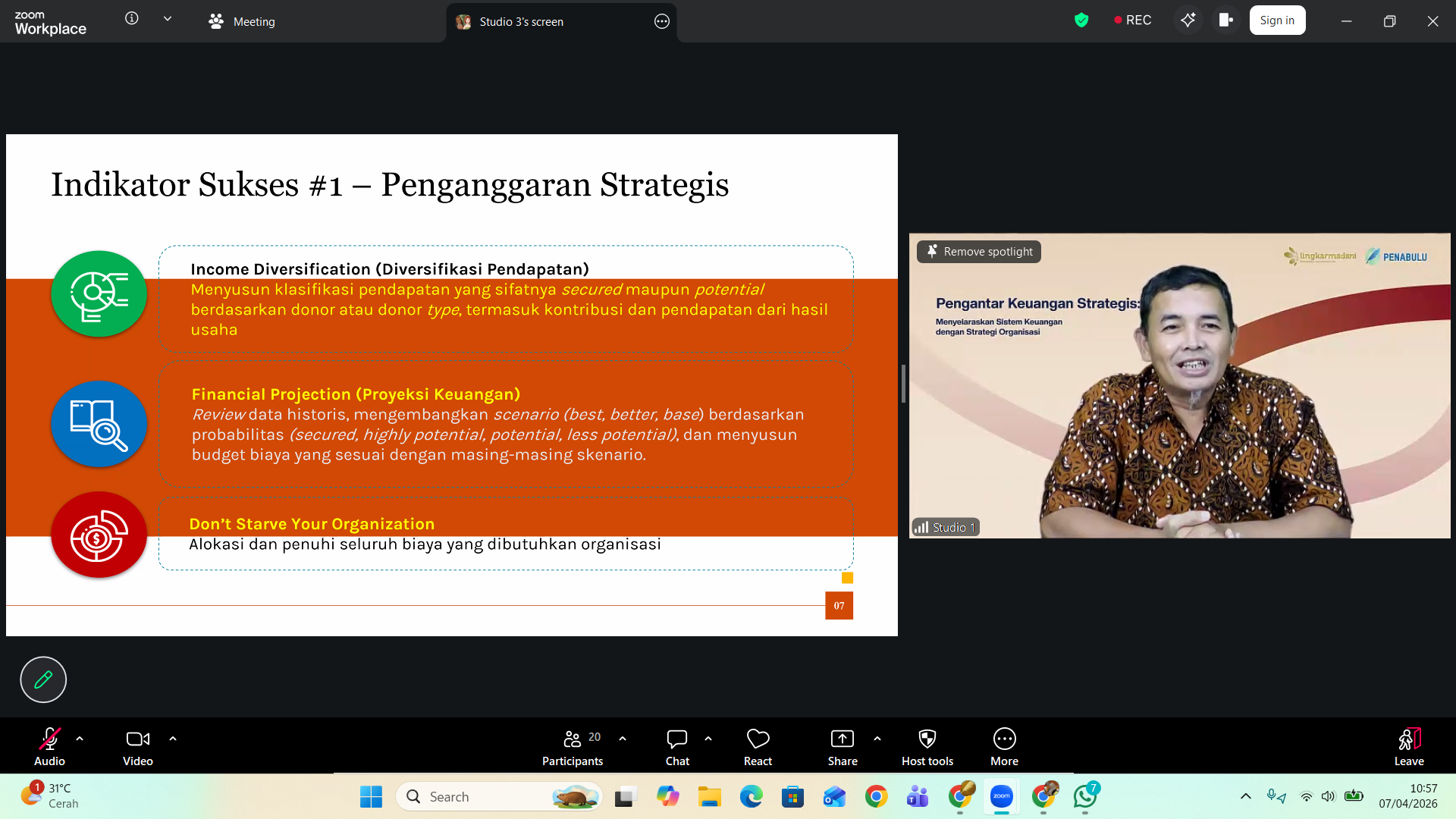Viewport: 1456px width, 819px height.
Task: Remove spotlight from Studio 1 video
Action: [979, 252]
